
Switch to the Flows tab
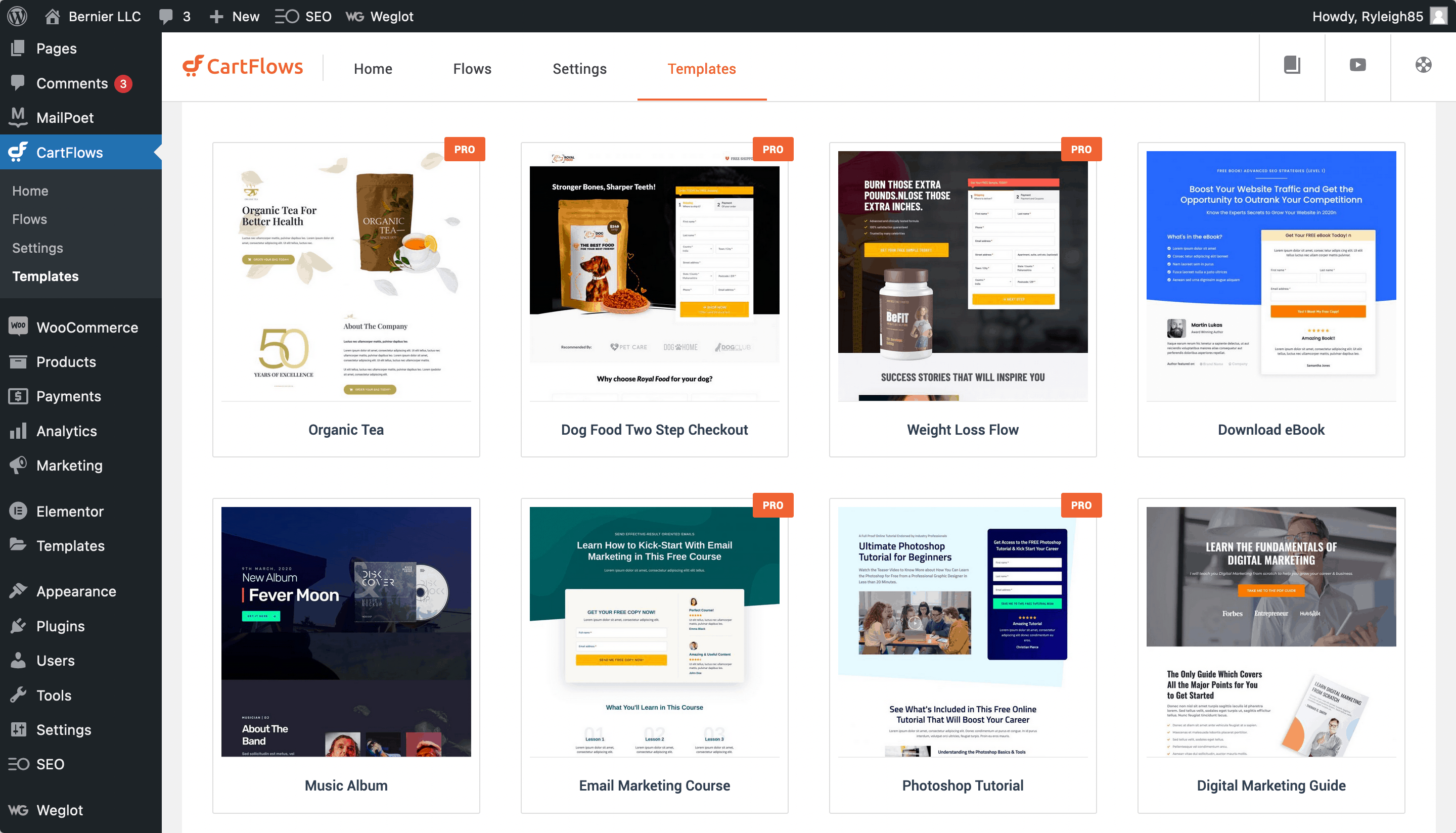[x=472, y=68]
